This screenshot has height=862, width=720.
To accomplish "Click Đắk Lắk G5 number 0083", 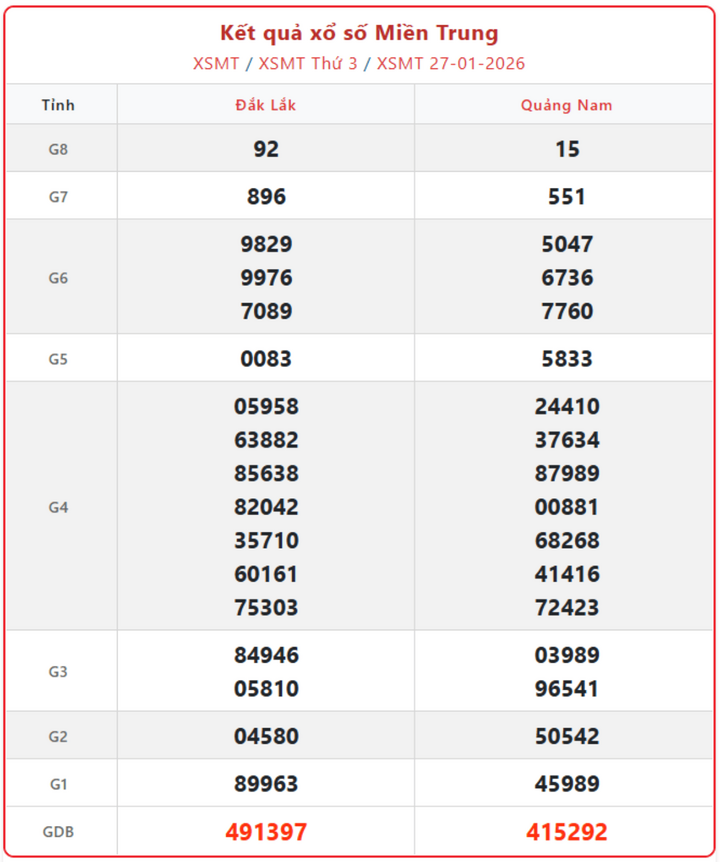I will tap(266, 358).
